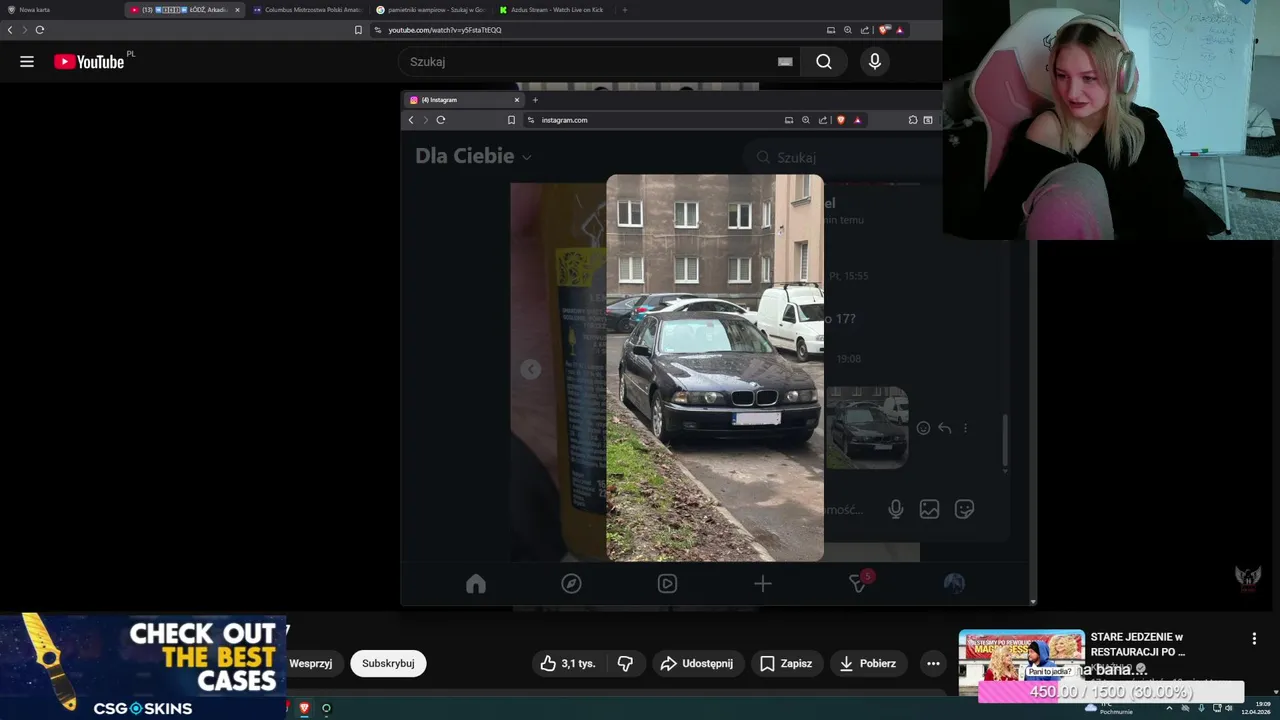Open Instagram Reels icon
Viewport: 1280px width, 720px height.
pyautogui.click(x=667, y=584)
